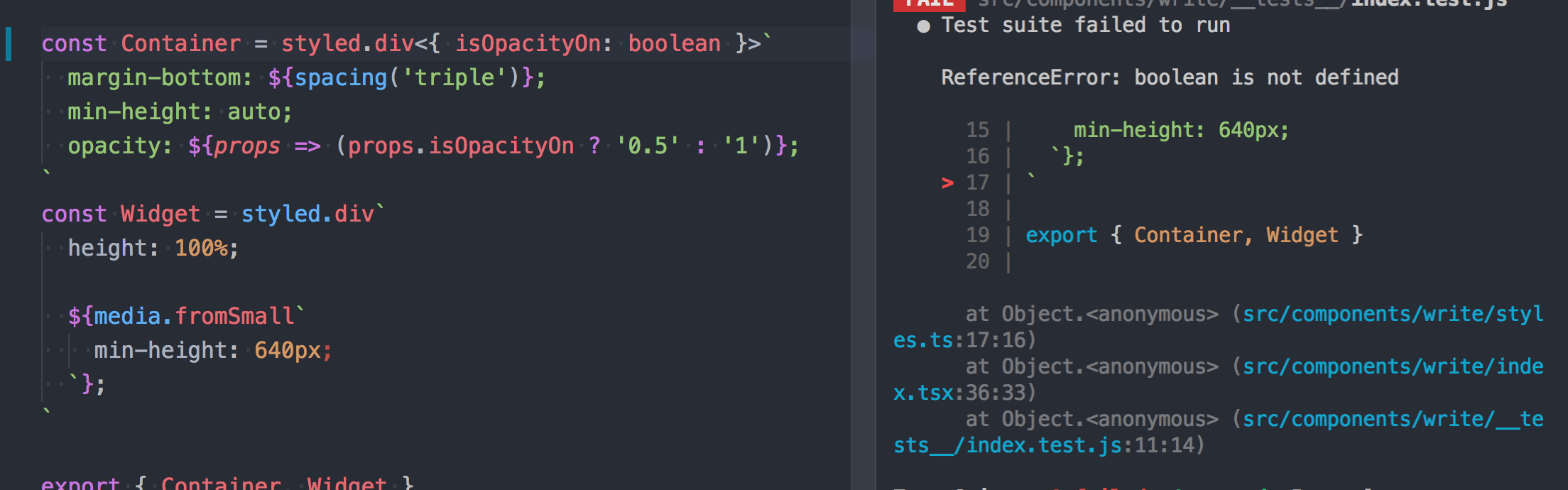The height and width of the screenshot is (490, 1568).
Task: Click the Container name in the const declaration
Action: point(180,44)
